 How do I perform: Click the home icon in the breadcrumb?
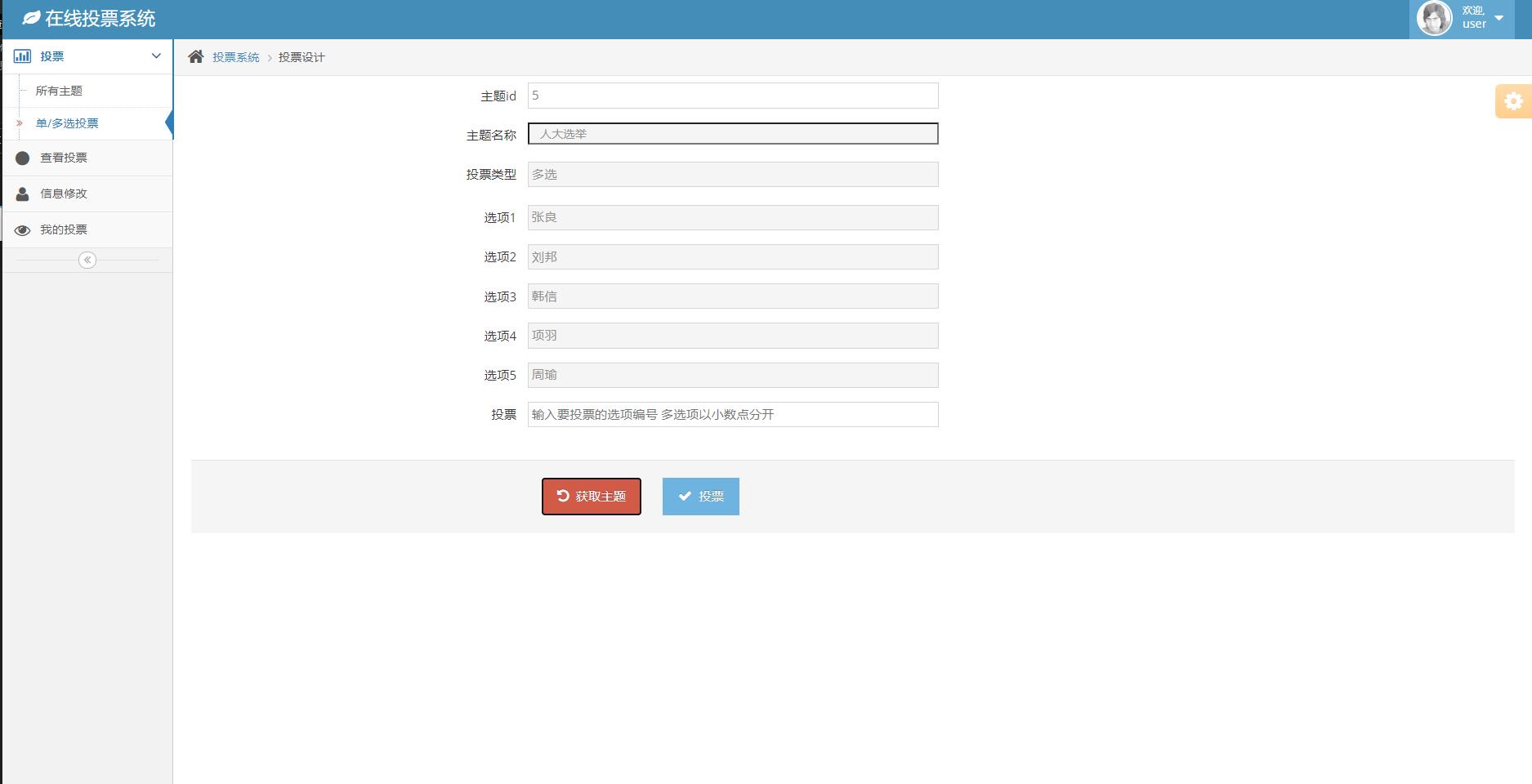[x=196, y=56]
